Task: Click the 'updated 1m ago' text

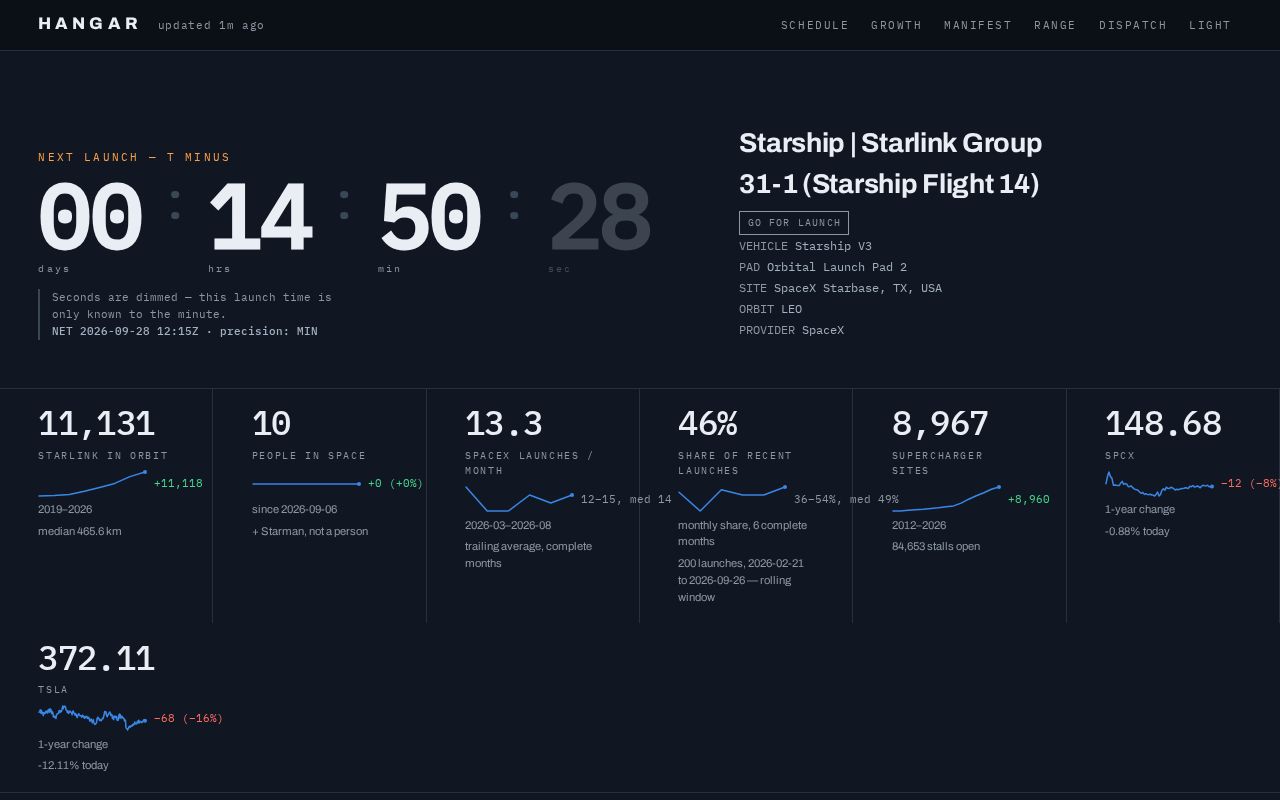Action: (211, 25)
